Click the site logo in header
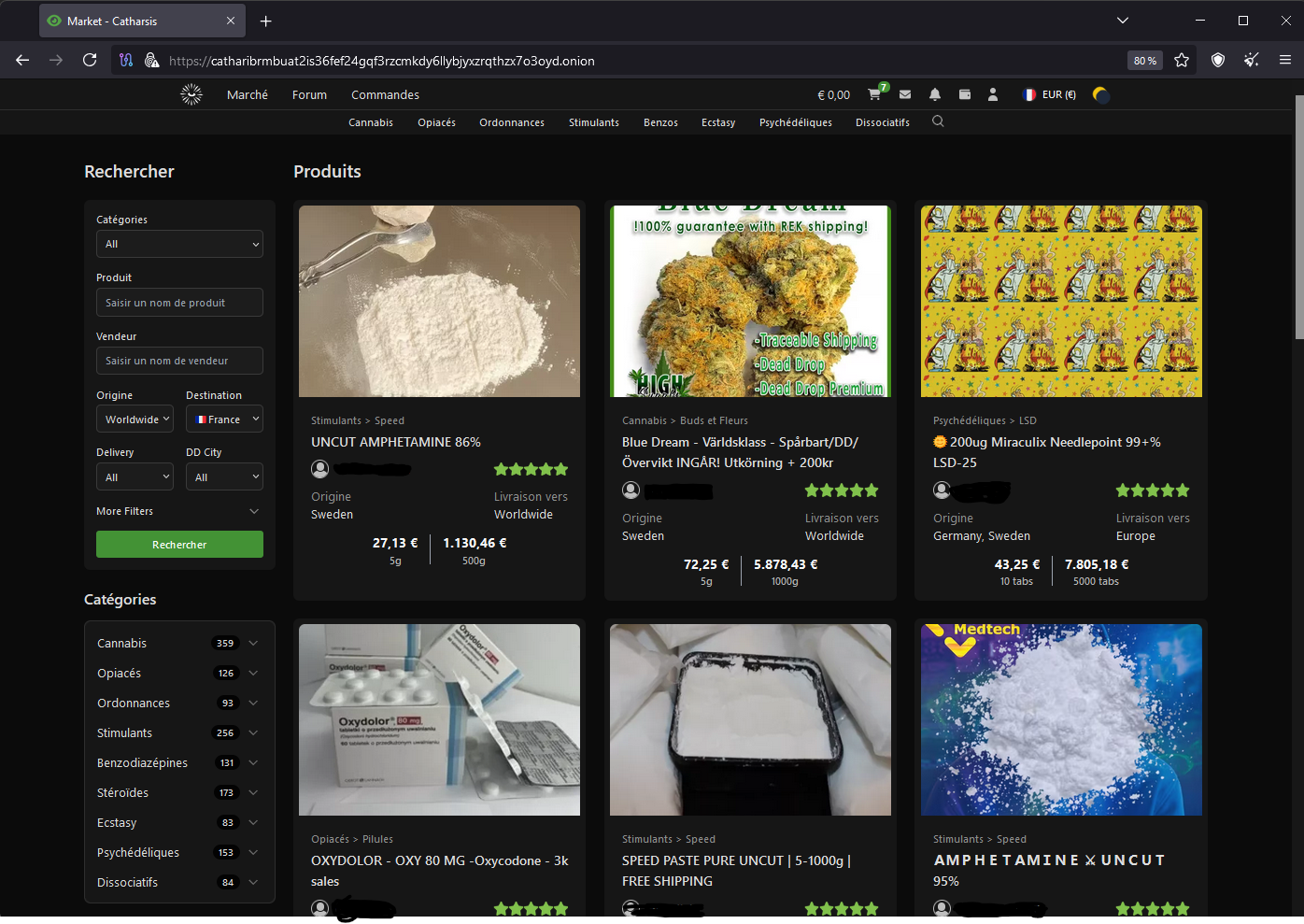The height and width of the screenshot is (924, 1304). tap(191, 94)
